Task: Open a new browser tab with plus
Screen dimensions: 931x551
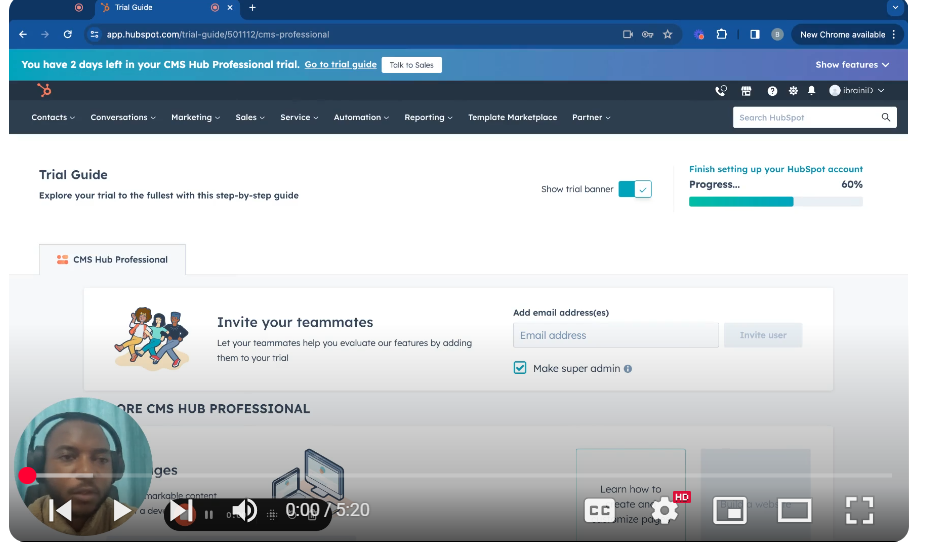Action: (x=252, y=8)
